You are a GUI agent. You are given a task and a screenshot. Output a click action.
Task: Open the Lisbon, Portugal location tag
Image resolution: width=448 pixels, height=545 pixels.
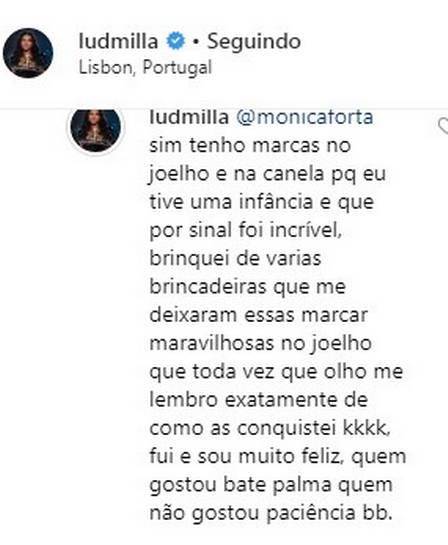(x=145, y=67)
